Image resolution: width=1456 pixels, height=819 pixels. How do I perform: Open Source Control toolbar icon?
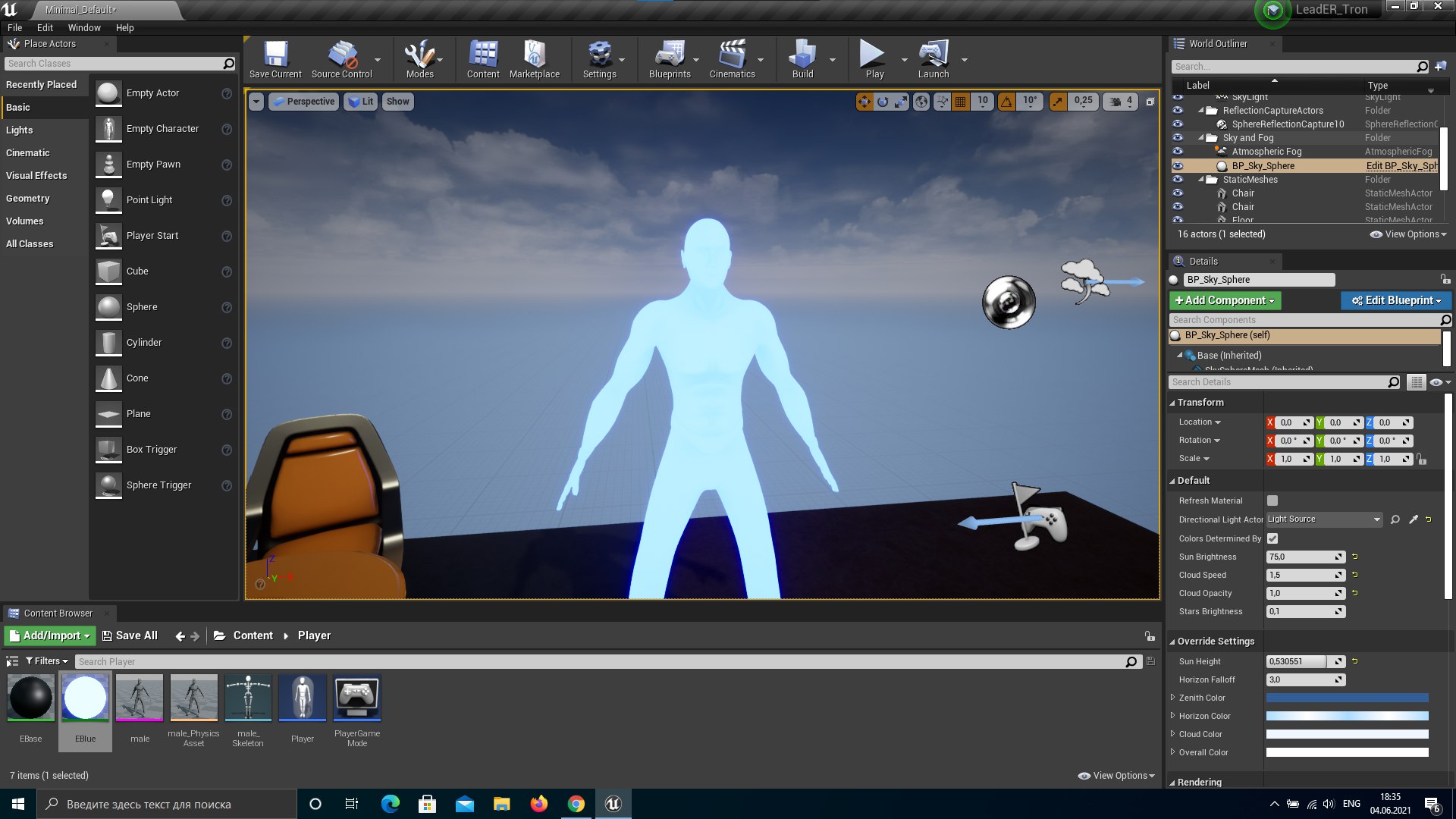point(342,59)
